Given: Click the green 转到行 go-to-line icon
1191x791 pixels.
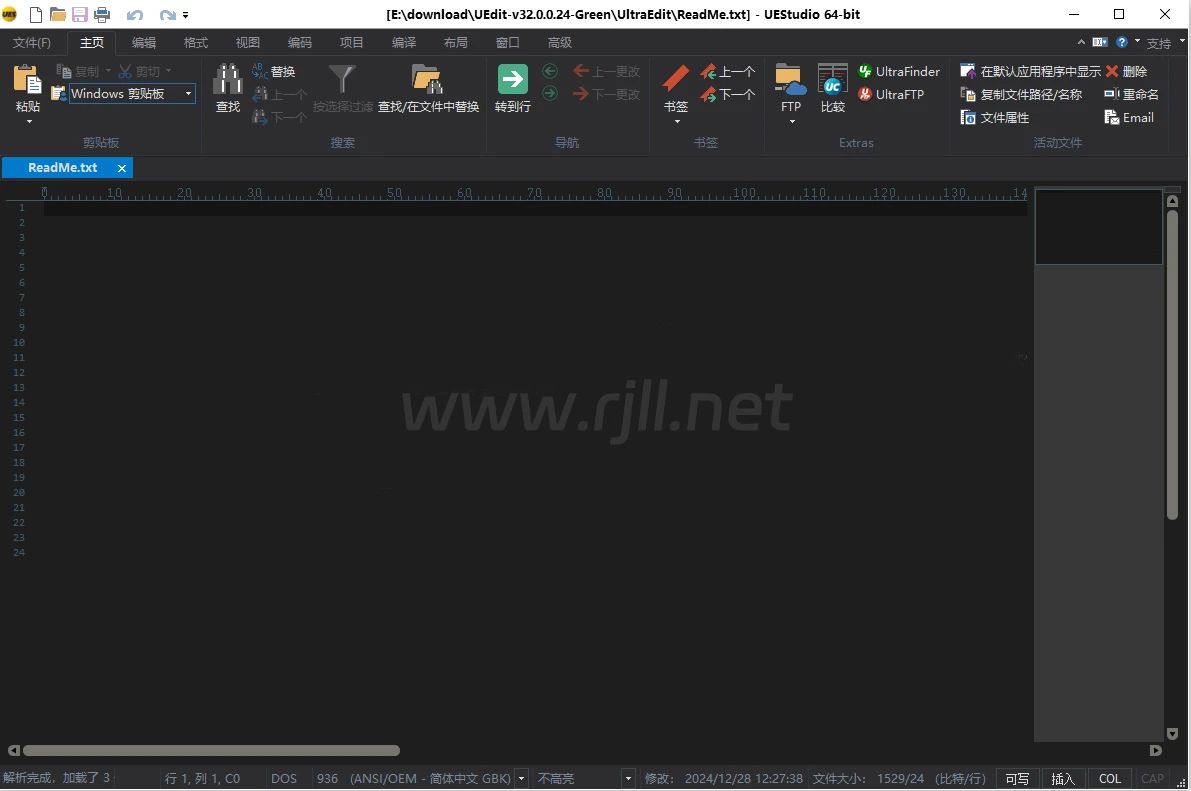Looking at the screenshot, I should tap(513, 80).
